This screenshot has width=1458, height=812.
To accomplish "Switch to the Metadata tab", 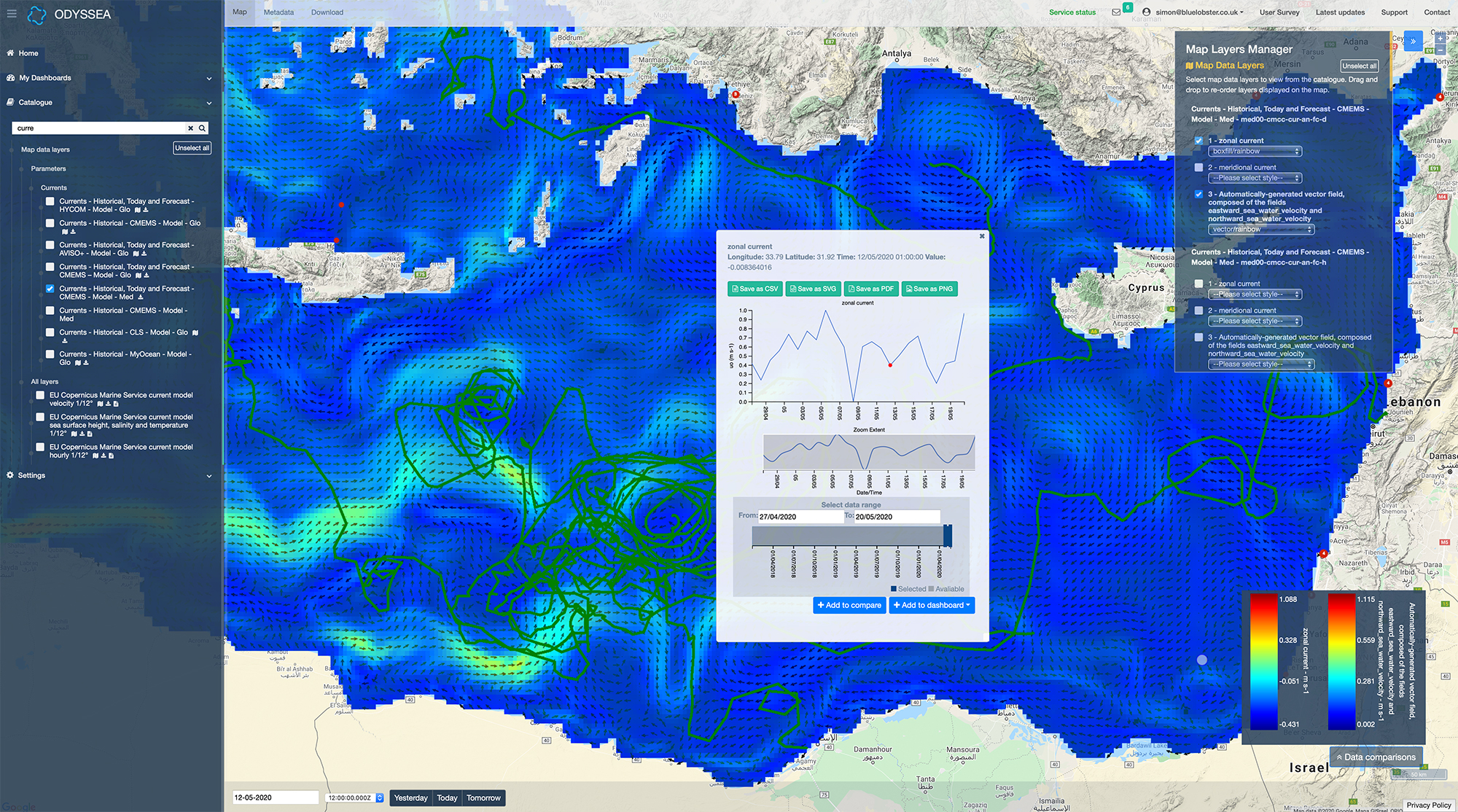I will pos(278,12).
